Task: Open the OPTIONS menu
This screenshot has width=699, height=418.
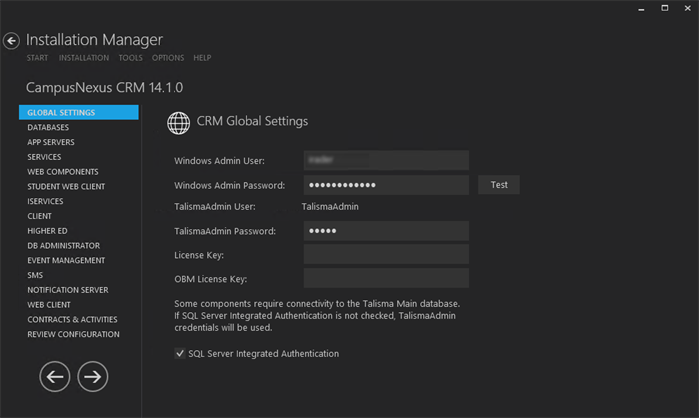Action: [168, 58]
